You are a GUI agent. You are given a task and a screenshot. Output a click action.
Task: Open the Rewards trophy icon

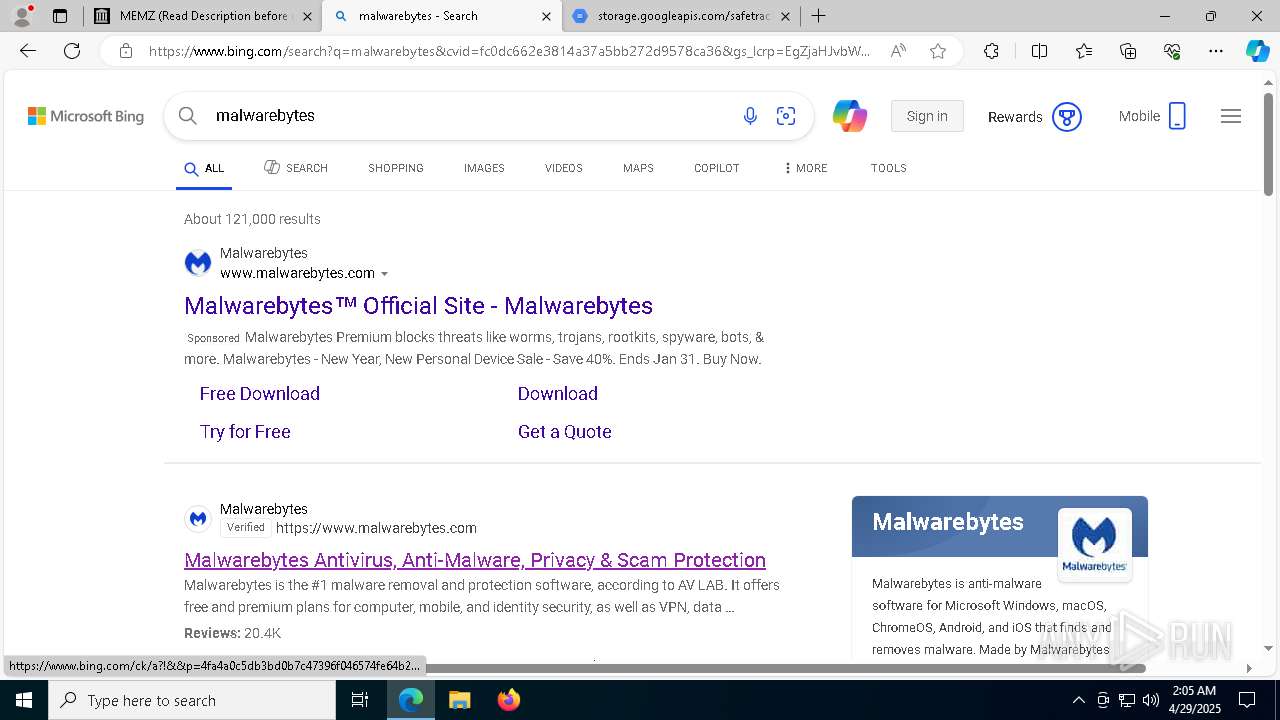[1067, 117]
